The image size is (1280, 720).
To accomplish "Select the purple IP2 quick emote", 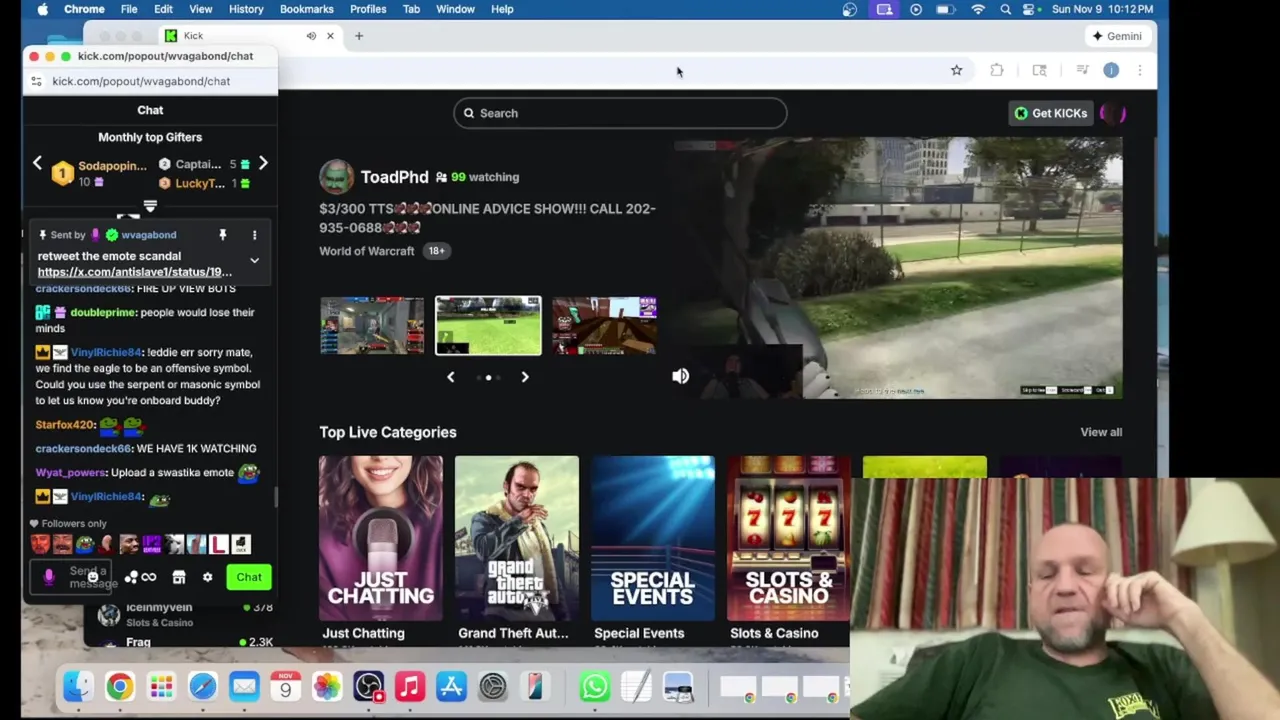I will click(x=152, y=544).
